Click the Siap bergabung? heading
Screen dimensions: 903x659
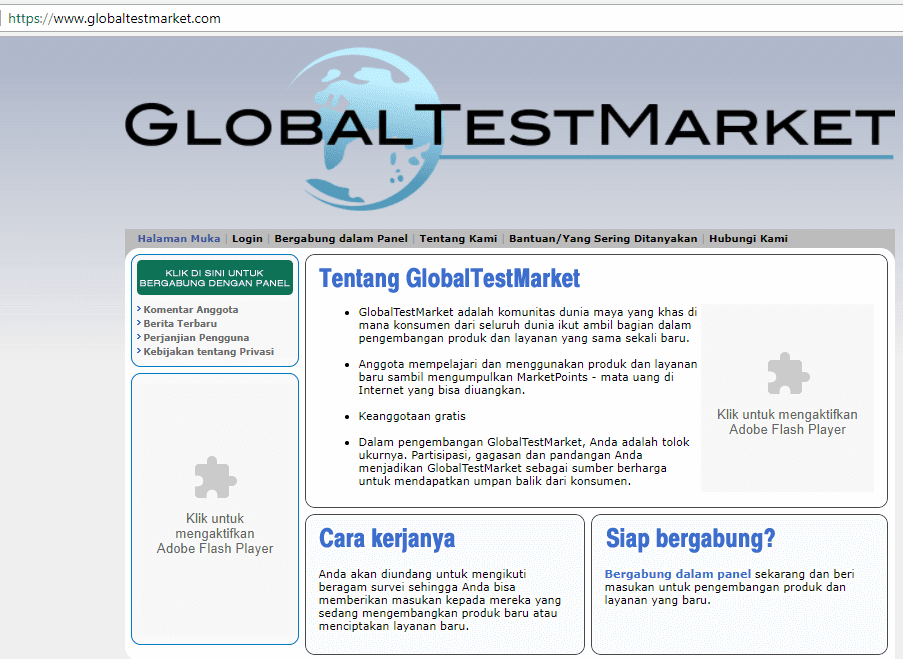pyautogui.click(x=690, y=539)
